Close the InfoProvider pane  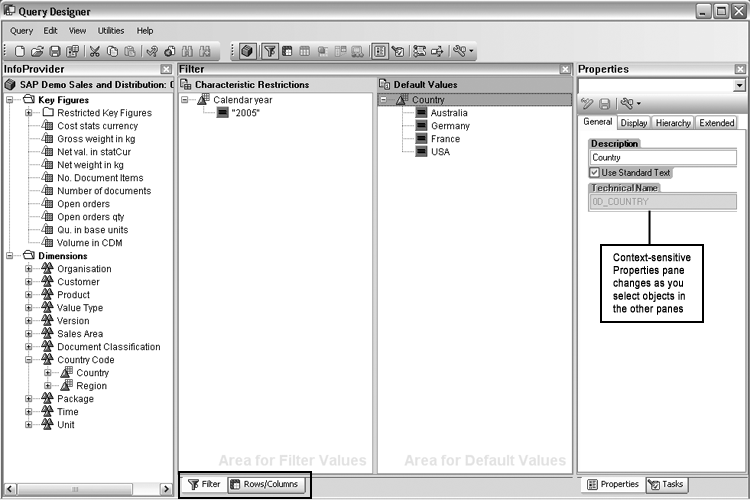166,69
